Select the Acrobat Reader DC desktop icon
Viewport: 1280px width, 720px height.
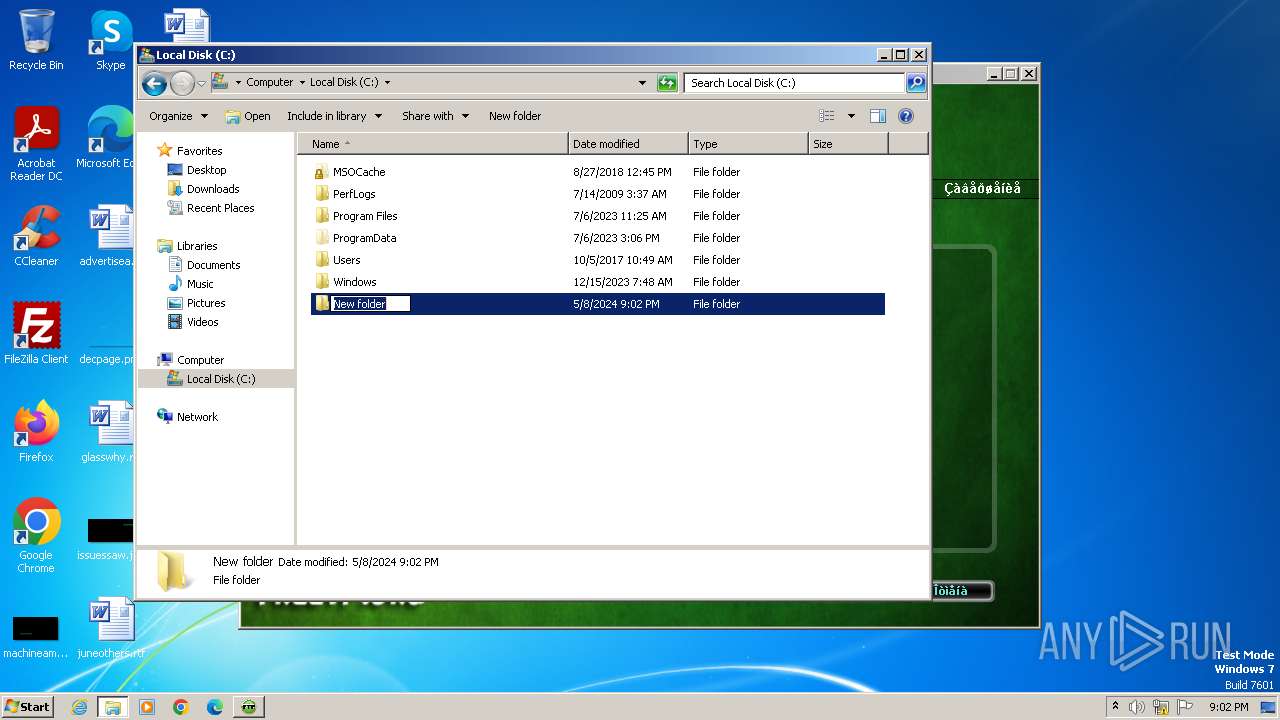[x=36, y=144]
